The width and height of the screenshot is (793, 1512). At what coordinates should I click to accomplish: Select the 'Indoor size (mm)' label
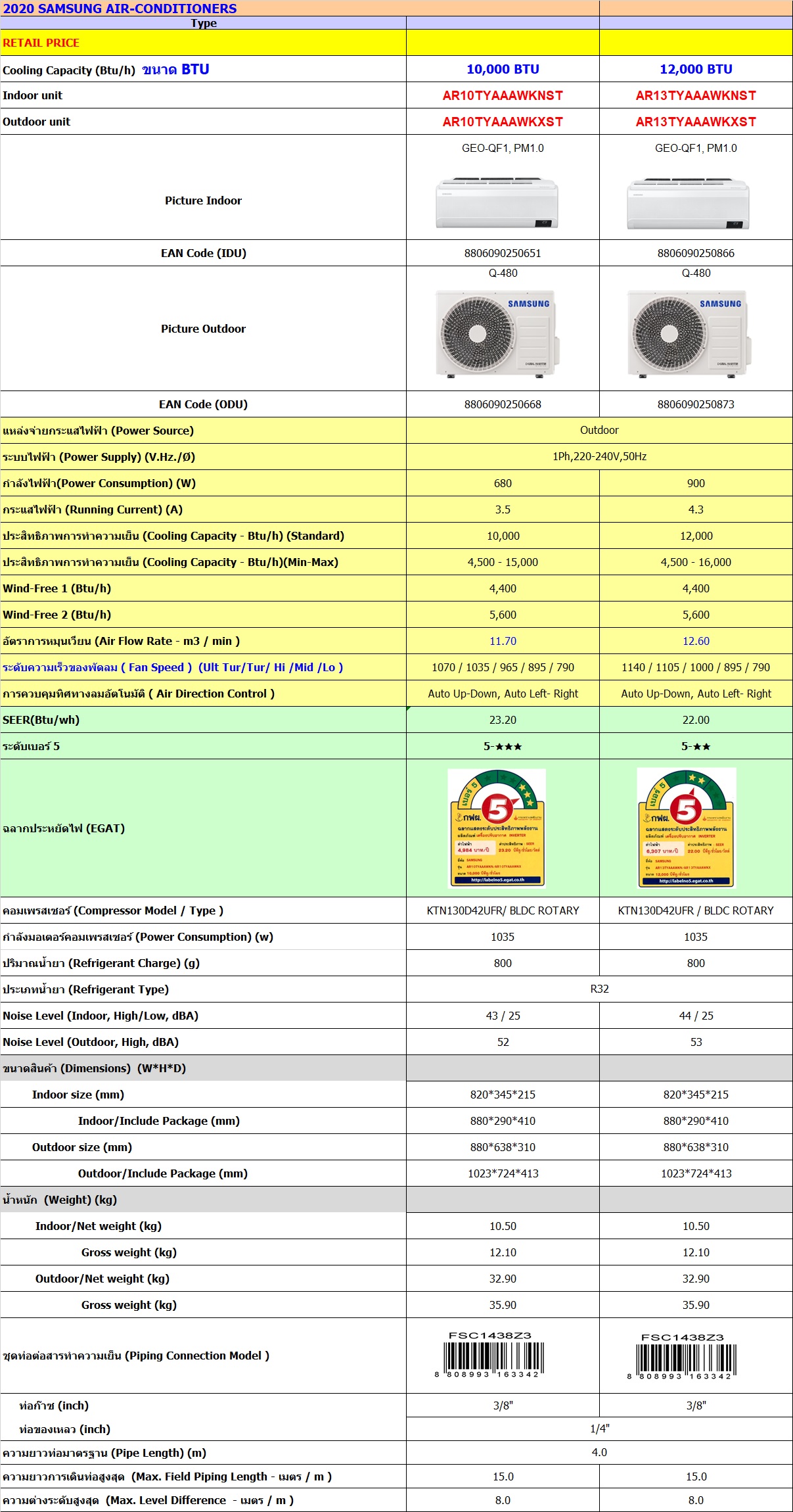[78, 1095]
